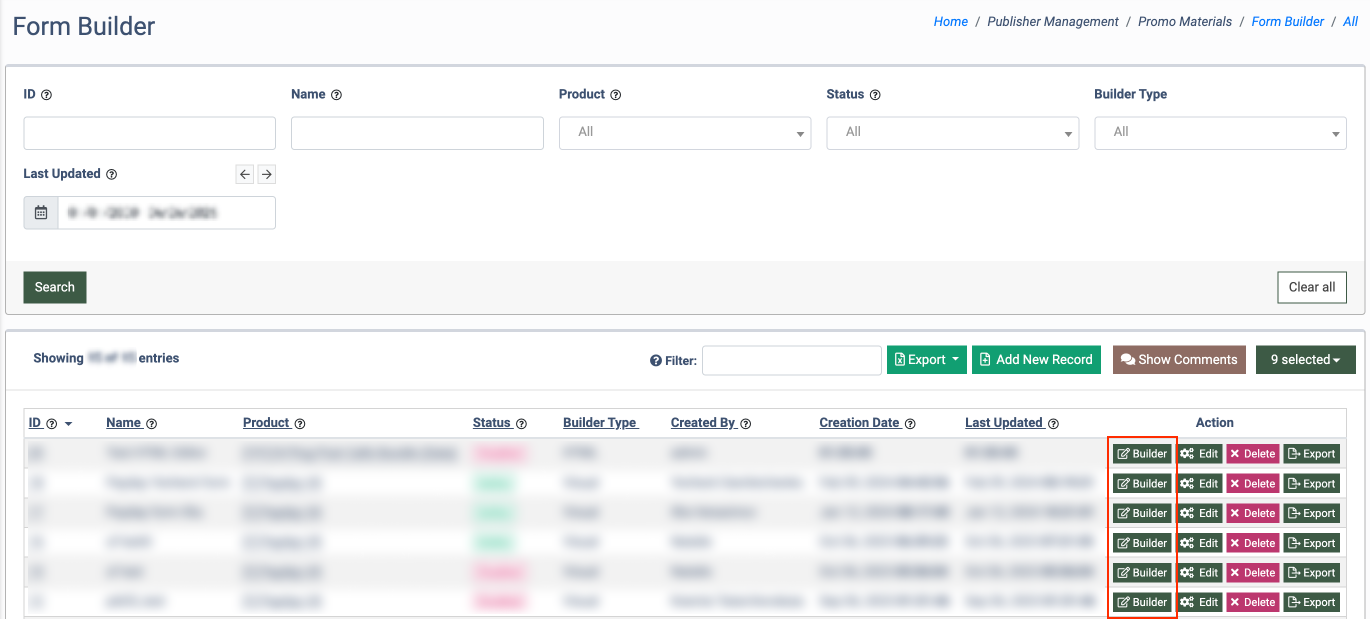This screenshot has width=1370, height=619.
Task: Click the Form Builder breadcrumb link
Action: tap(1288, 22)
